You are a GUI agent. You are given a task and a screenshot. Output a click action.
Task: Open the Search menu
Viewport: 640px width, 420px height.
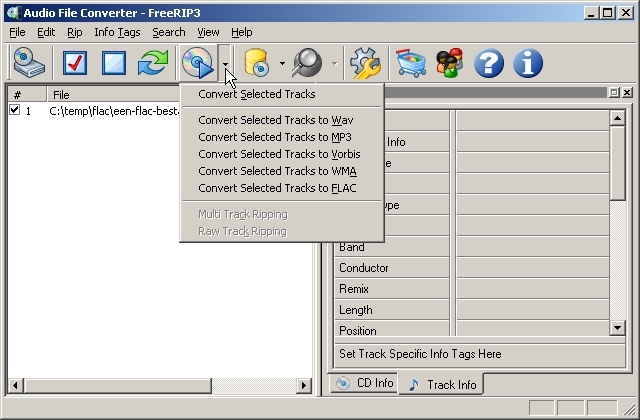169,32
